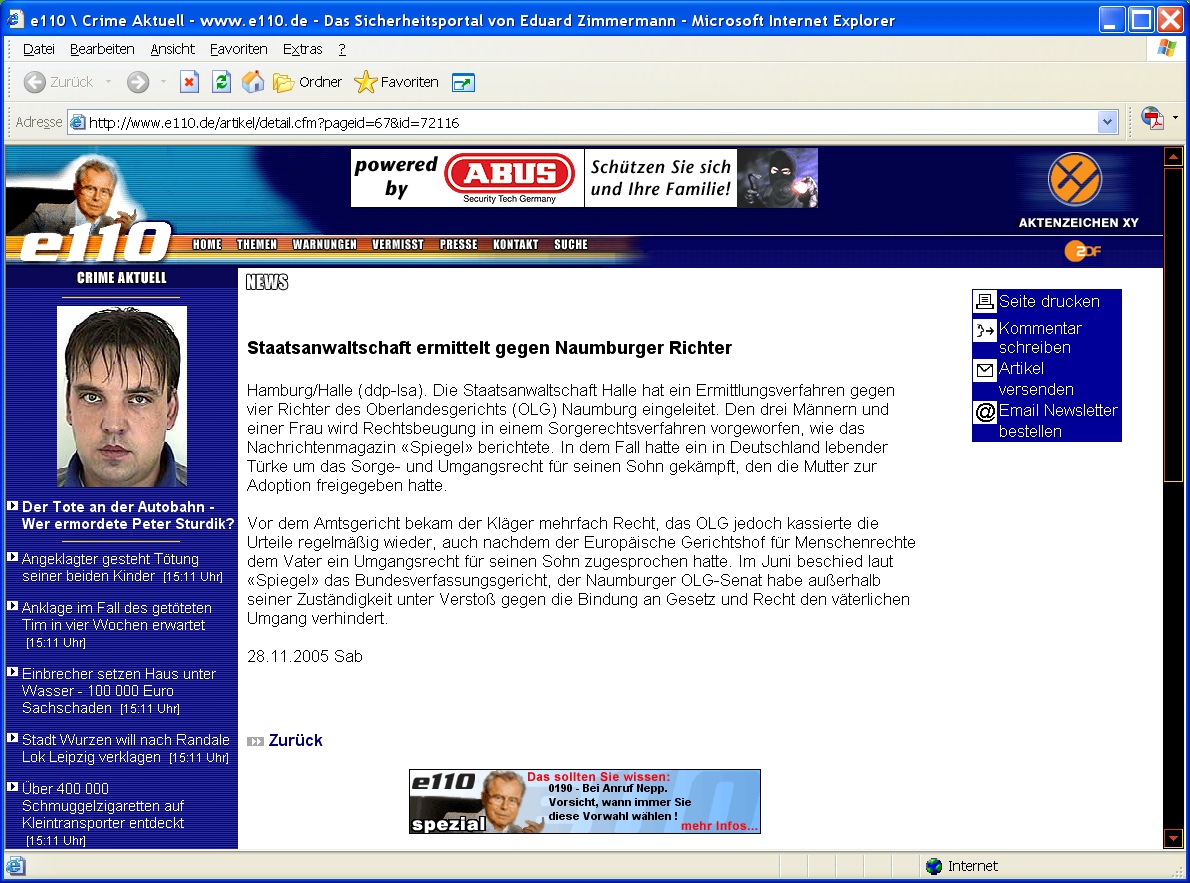Open the WARNUNGEN navigation tab

[324, 245]
